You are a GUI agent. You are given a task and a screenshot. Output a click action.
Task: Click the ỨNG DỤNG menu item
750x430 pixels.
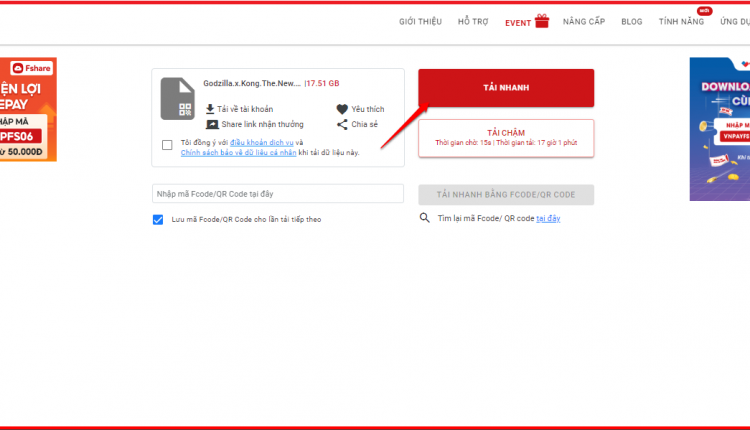[735, 22]
